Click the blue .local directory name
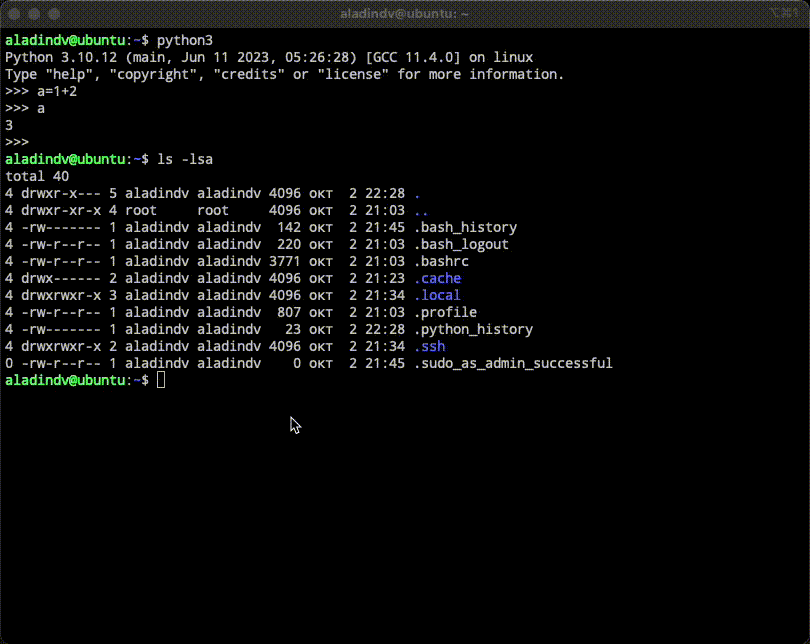810x644 pixels. click(x=439, y=295)
